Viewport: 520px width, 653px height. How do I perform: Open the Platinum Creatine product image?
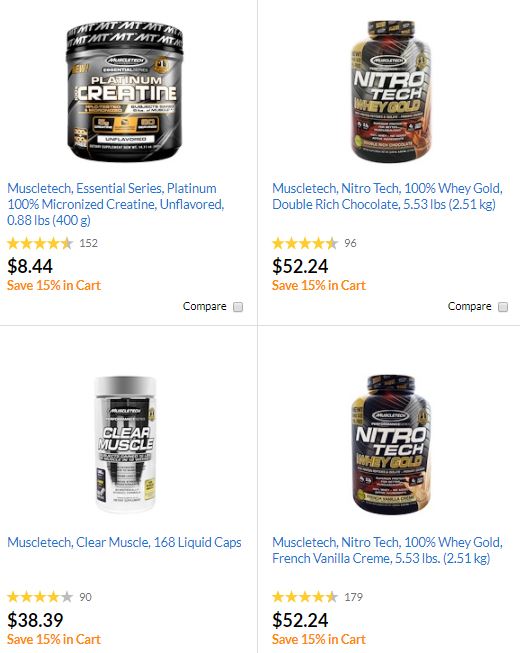point(124,91)
